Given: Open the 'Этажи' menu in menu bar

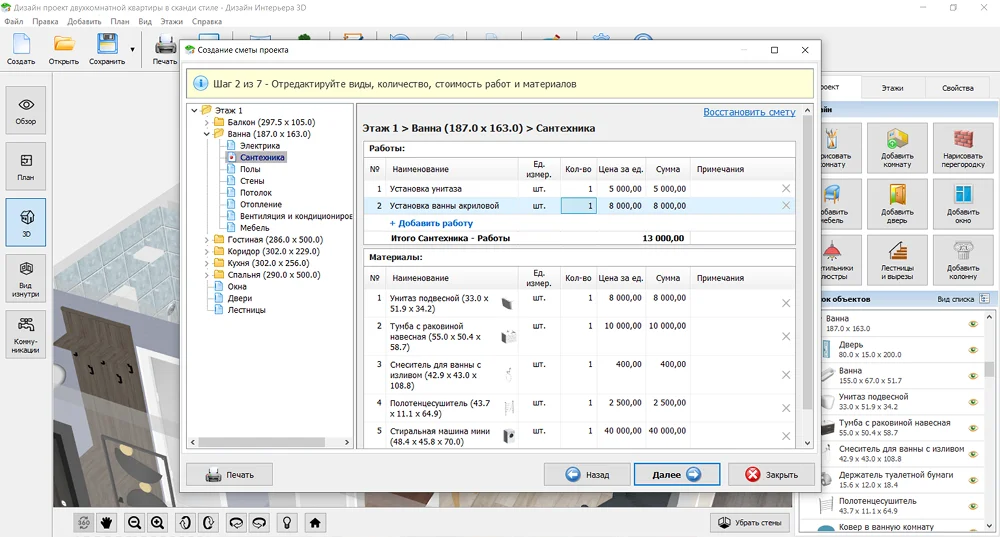Looking at the screenshot, I should (172, 21).
